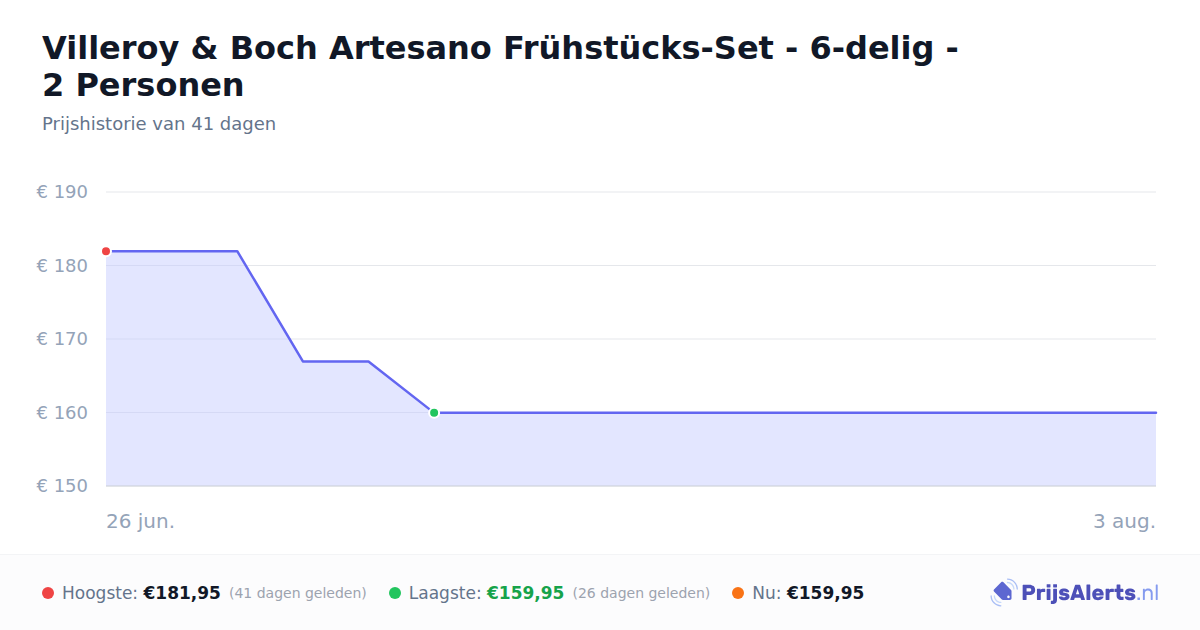The width and height of the screenshot is (1200, 630).
Task: Click the € 150 y-axis label
Action: tap(62, 486)
